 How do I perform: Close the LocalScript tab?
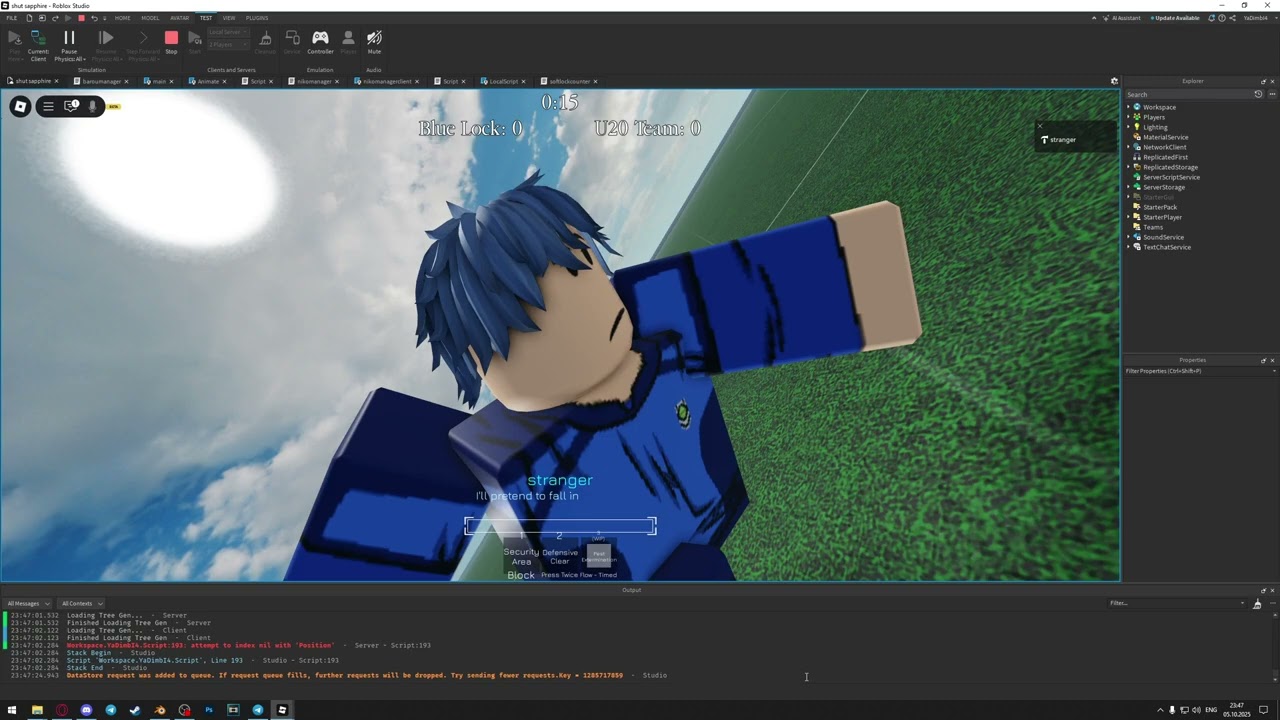523,81
